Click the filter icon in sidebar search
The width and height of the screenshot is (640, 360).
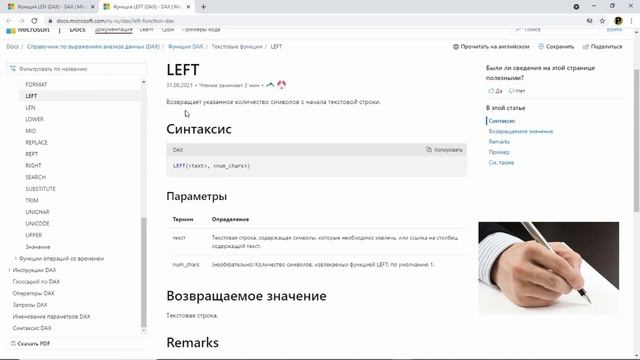coord(13,69)
